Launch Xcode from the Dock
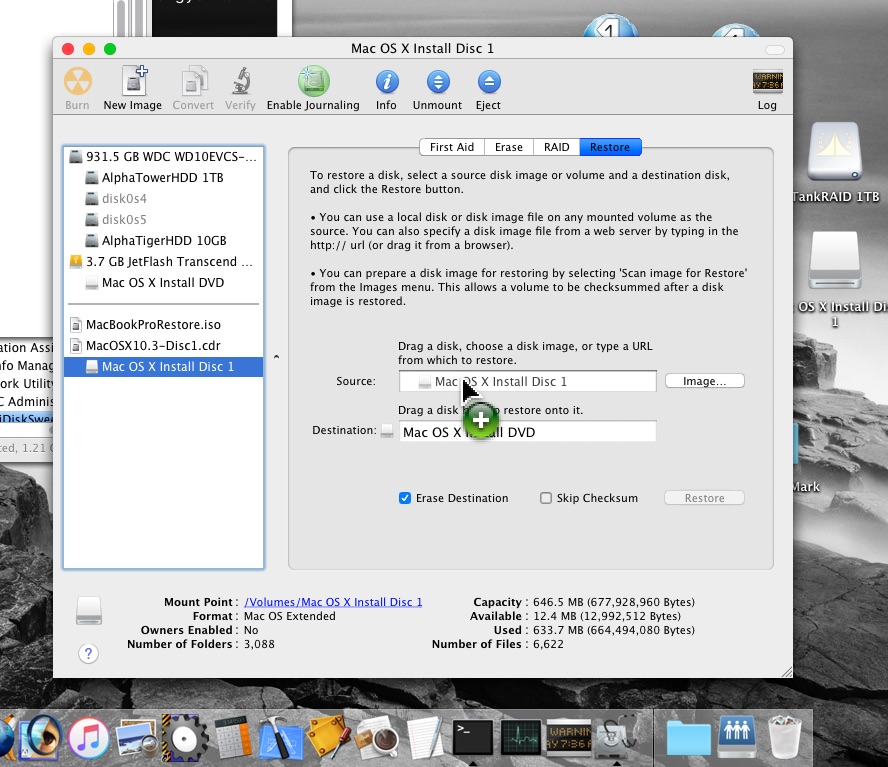888x767 pixels. [x=281, y=737]
